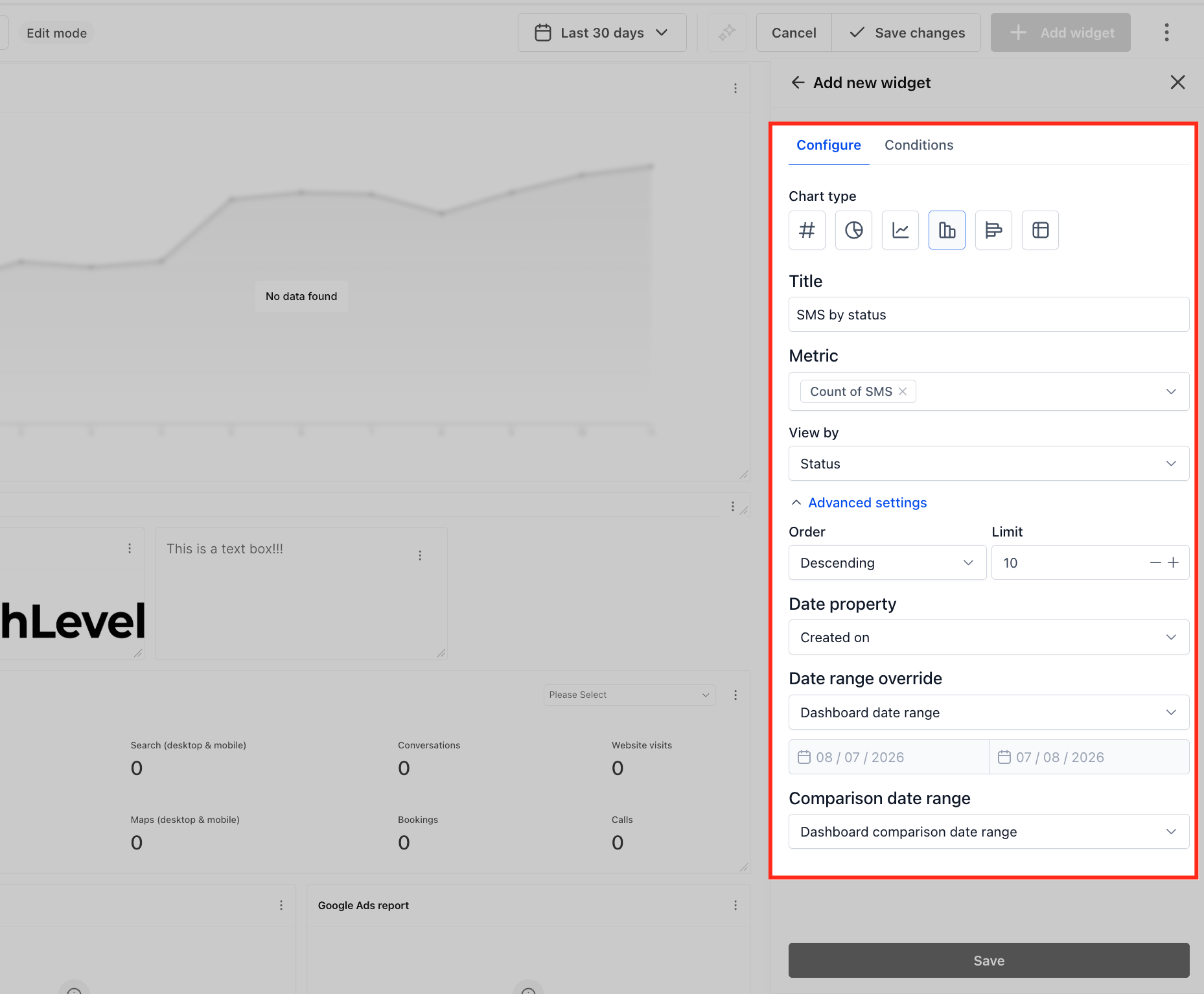Image resolution: width=1204 pixels, height=994 pixels.
Task: Select the pie chart type icon
Action: click(x=853, y=230)
